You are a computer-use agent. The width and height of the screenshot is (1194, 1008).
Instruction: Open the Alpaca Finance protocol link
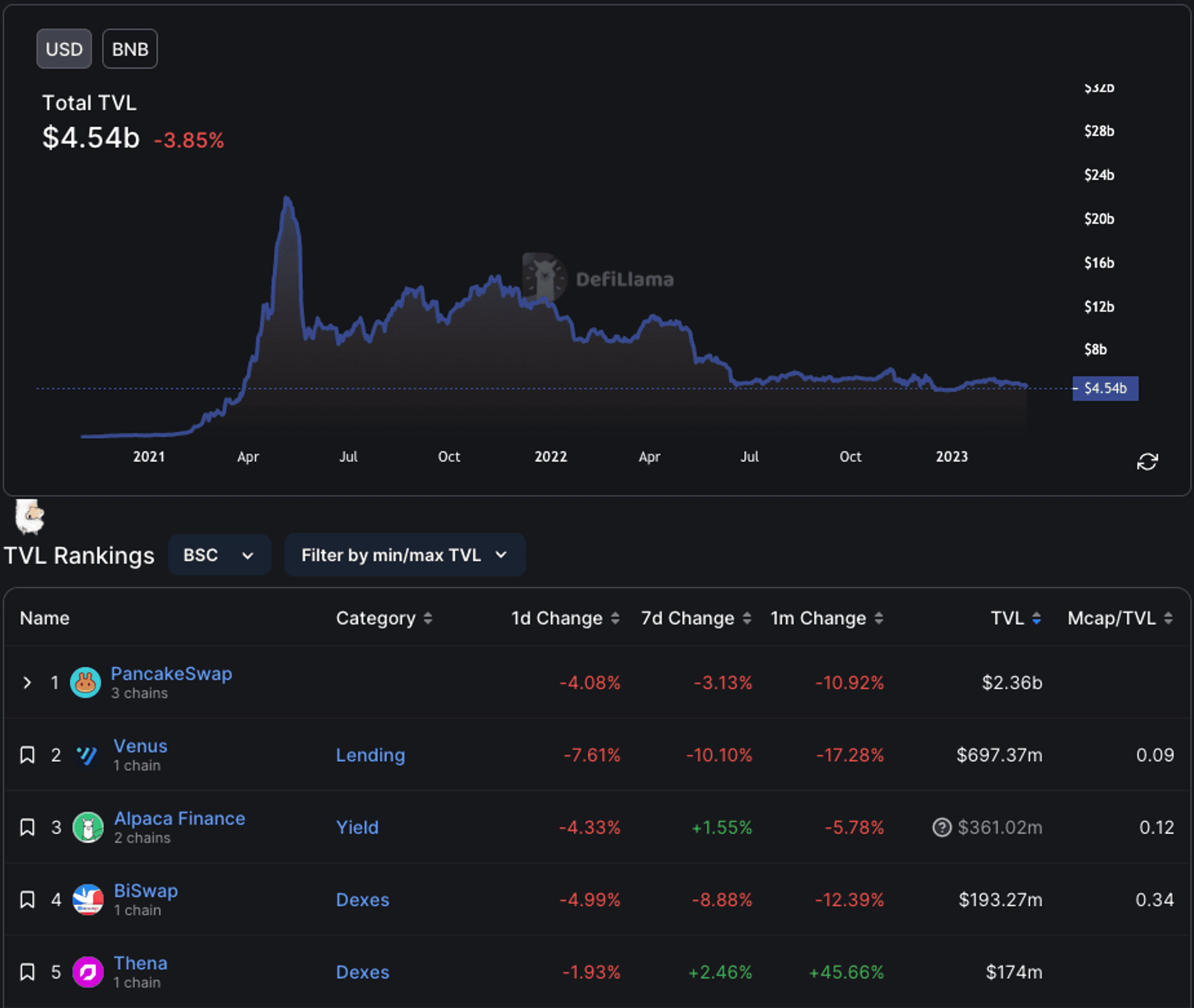pos(180,818)
